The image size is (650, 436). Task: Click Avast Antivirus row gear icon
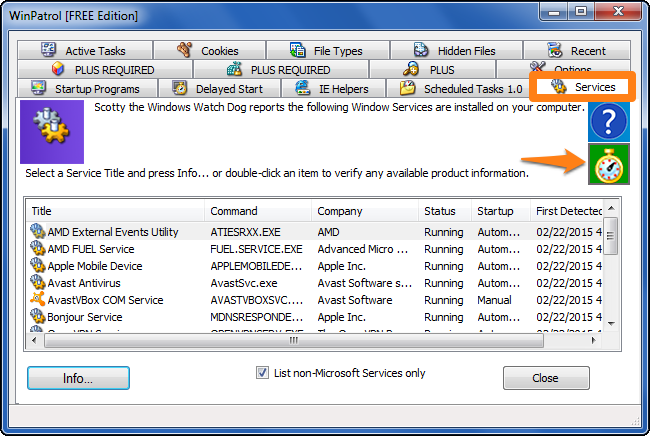coord(38,282)
